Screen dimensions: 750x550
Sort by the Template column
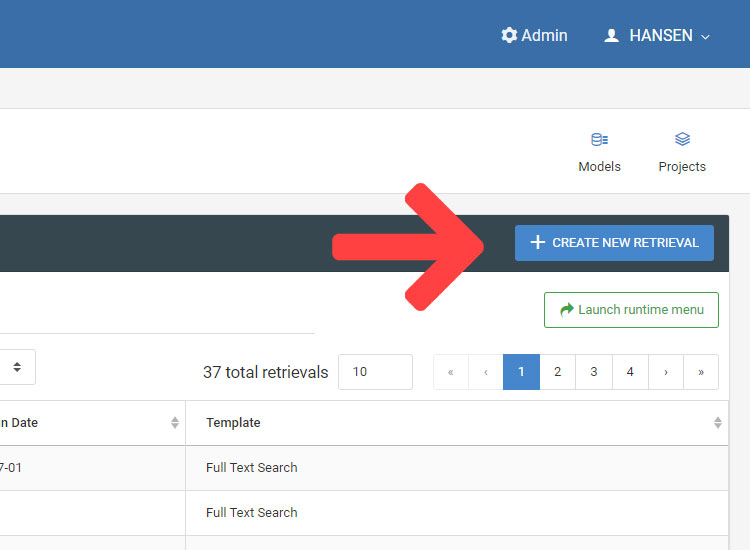(x=717, y=423)
